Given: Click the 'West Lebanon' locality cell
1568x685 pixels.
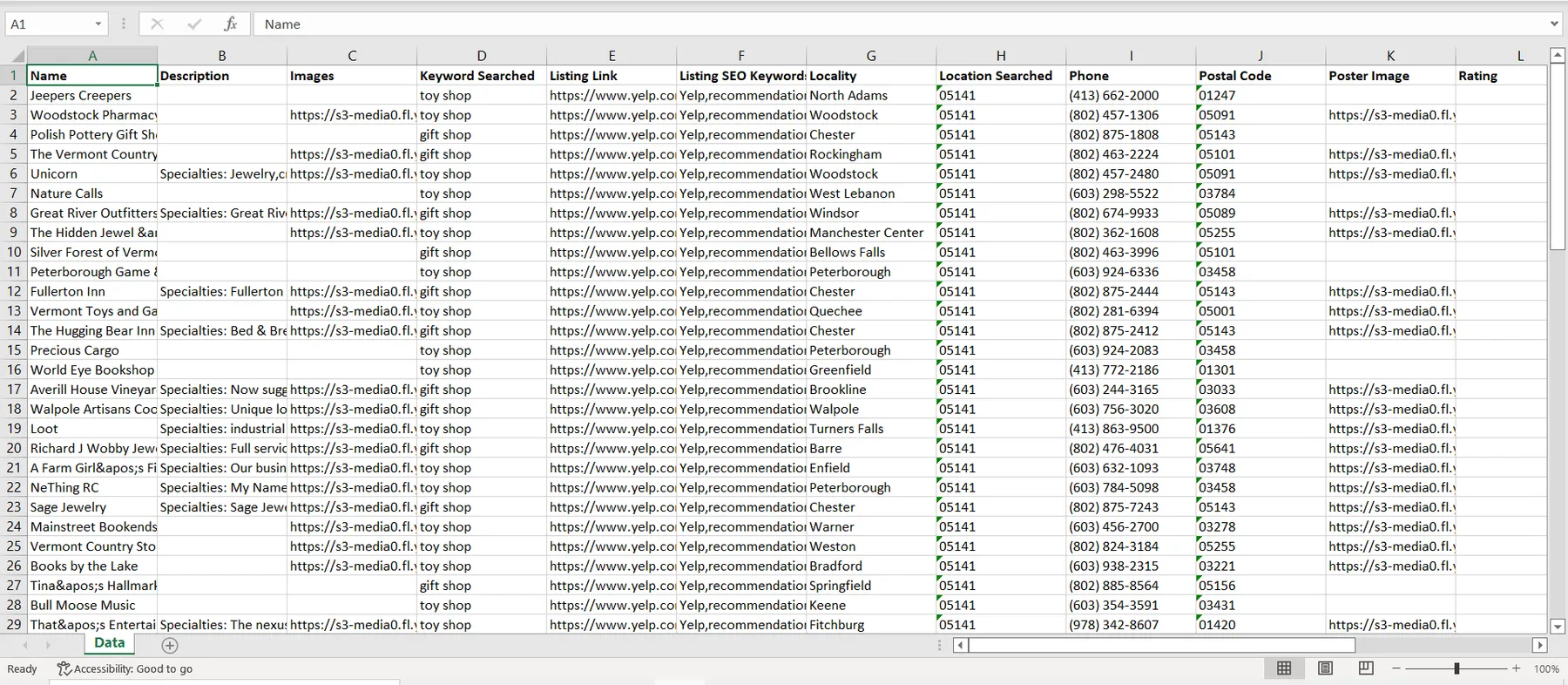Looking at the screenshot, I should point(871,193).
